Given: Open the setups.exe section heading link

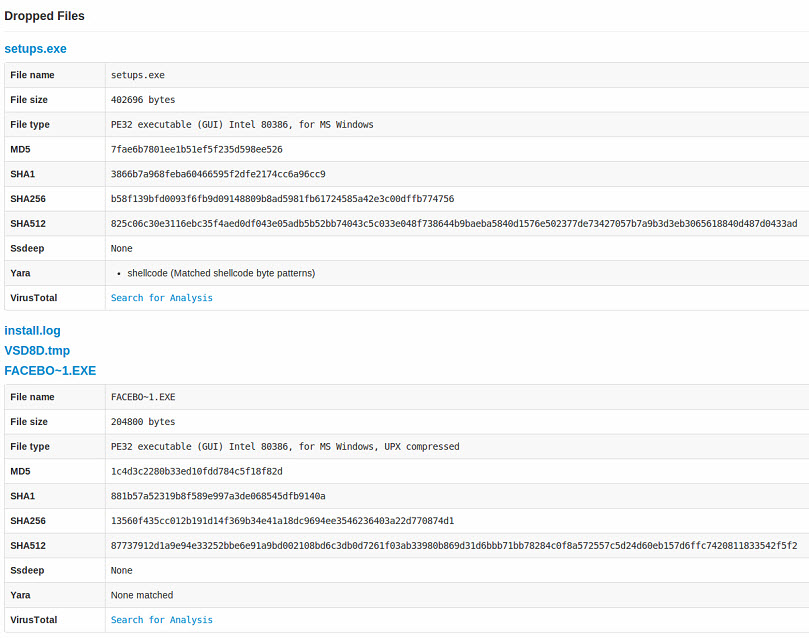Looking at the screenshot, I should click(35, 48).
